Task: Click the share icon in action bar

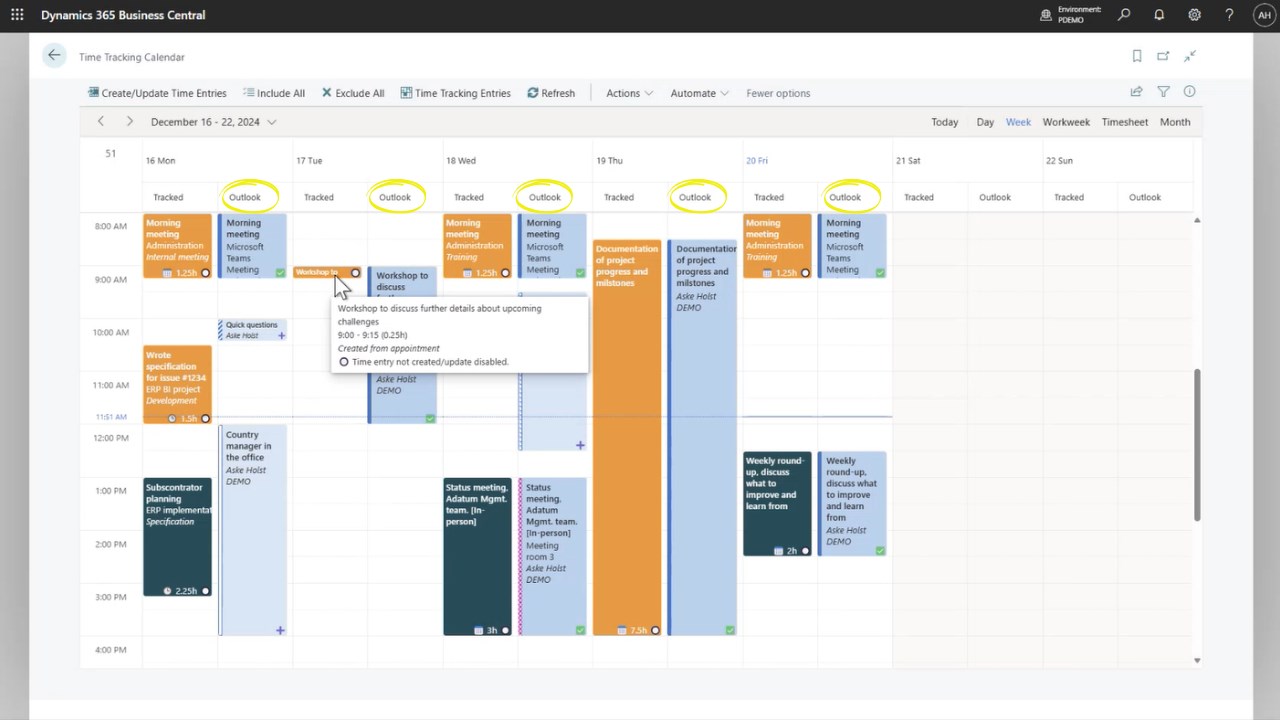Action: (x=1136, y=92)
